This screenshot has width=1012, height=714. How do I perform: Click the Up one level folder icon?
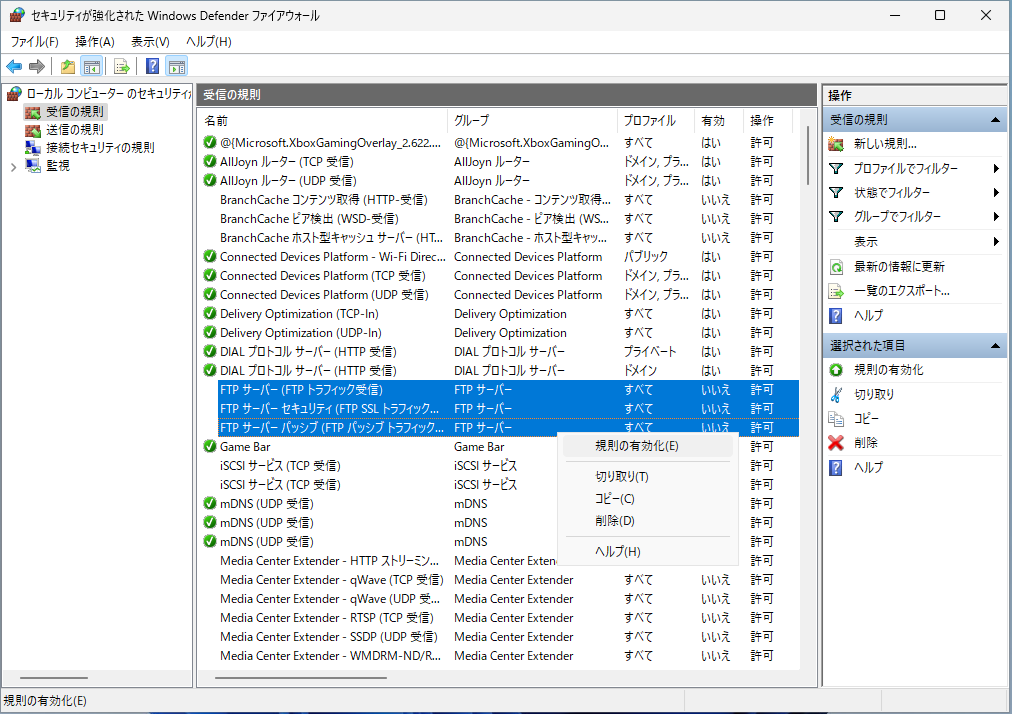68,66
